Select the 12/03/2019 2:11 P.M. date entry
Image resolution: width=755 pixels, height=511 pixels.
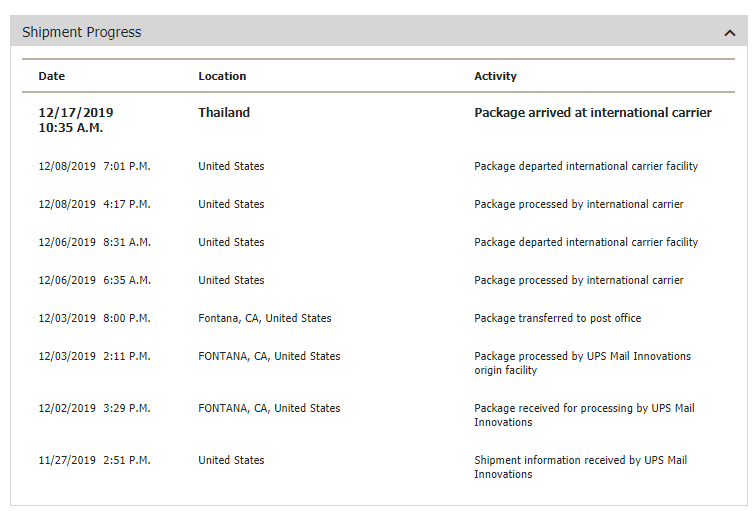[94, 356]
